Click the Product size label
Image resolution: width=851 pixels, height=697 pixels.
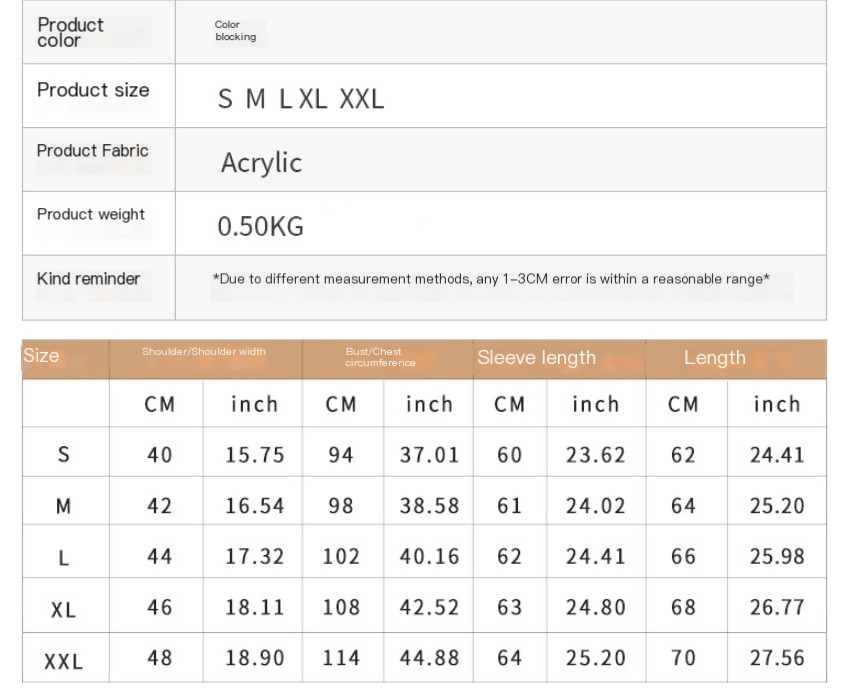[93, 90]
